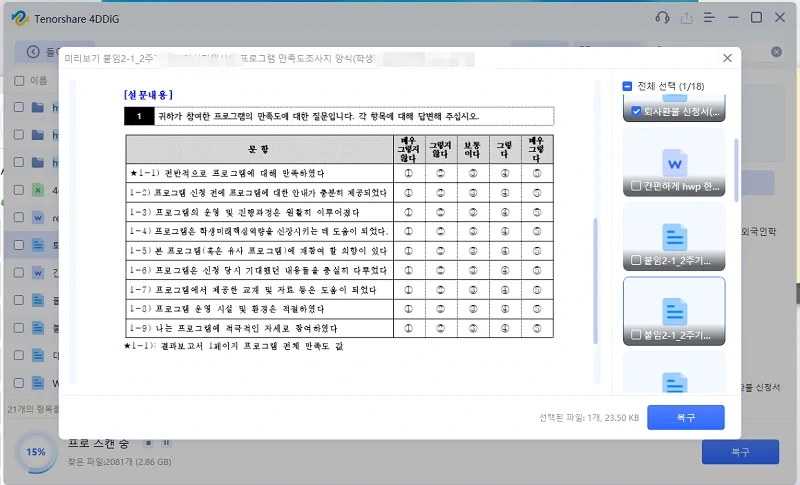Click the second Word file icon in list

(x=38, y=272)
